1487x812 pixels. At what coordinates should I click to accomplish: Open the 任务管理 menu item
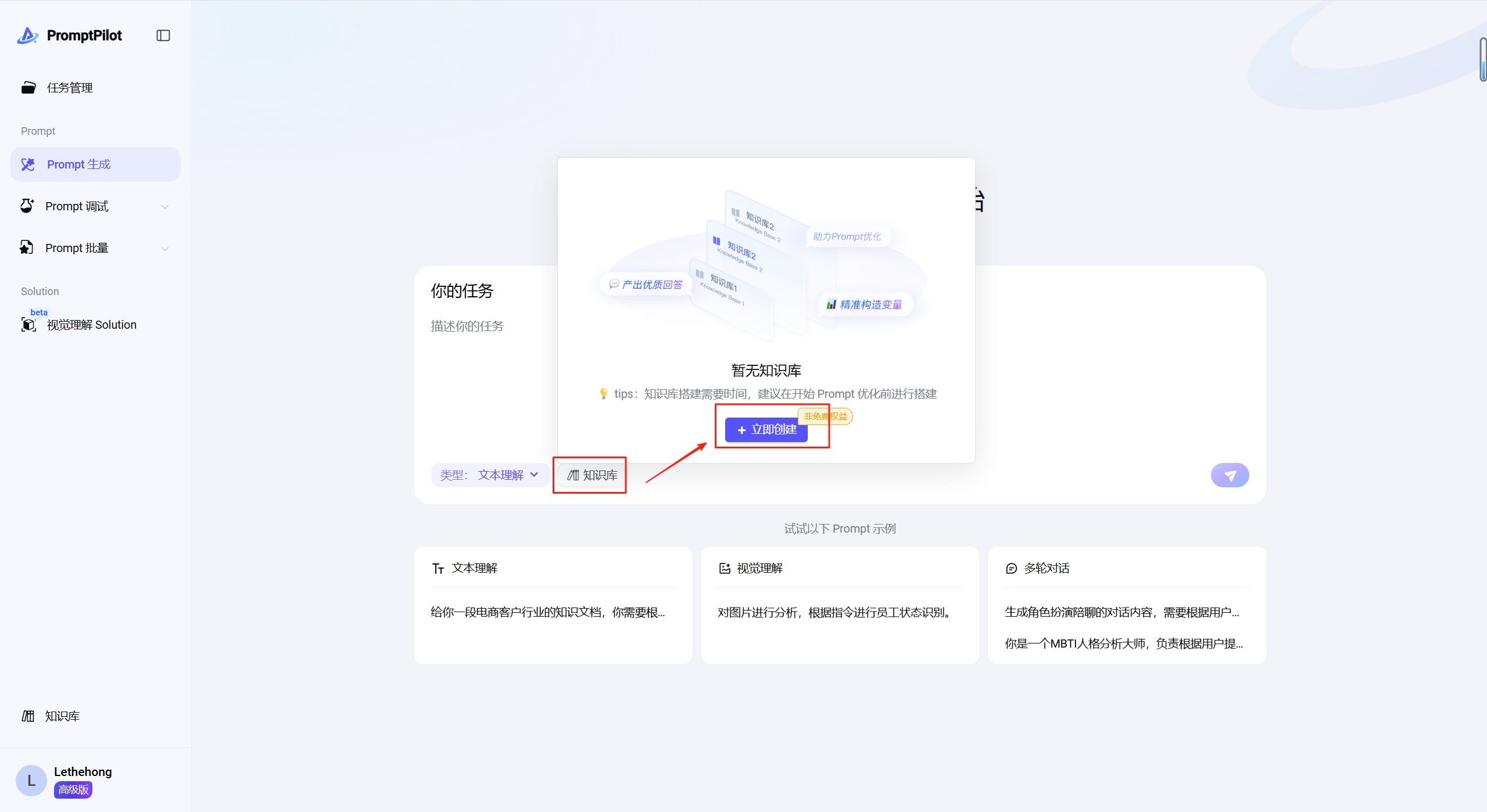click(x=70, y=88)
